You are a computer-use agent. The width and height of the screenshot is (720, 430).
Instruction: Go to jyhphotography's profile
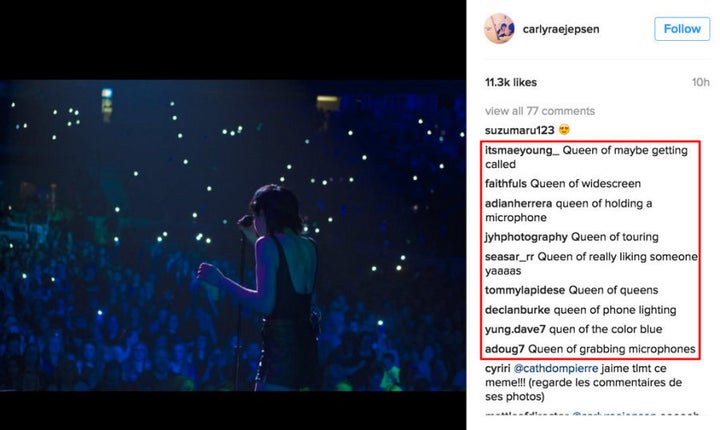pos(526,237)
